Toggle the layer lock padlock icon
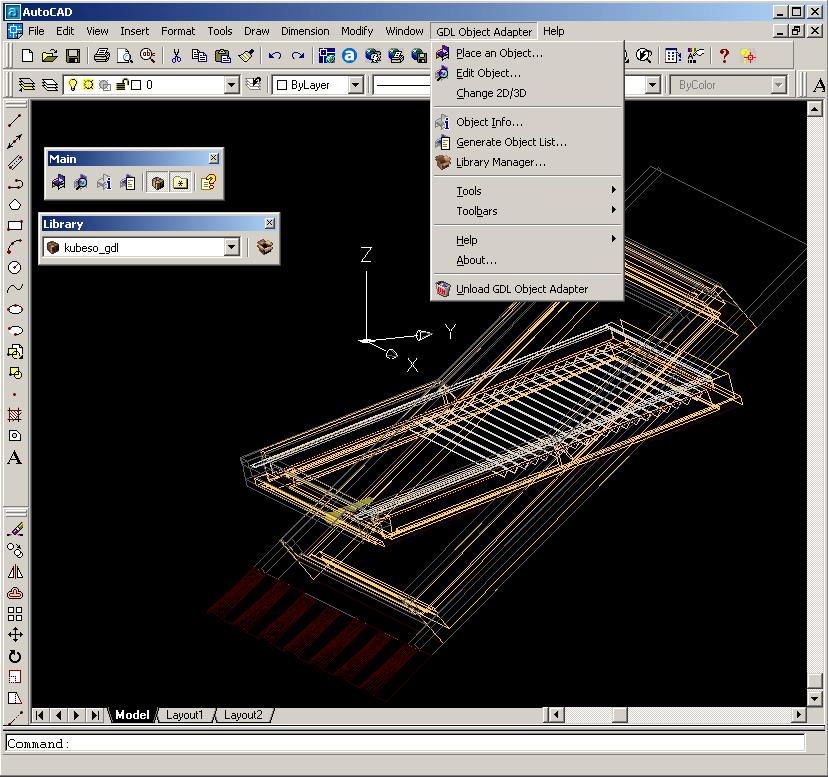The height and width of the screenshot is (777, 828). click(122, 85)
